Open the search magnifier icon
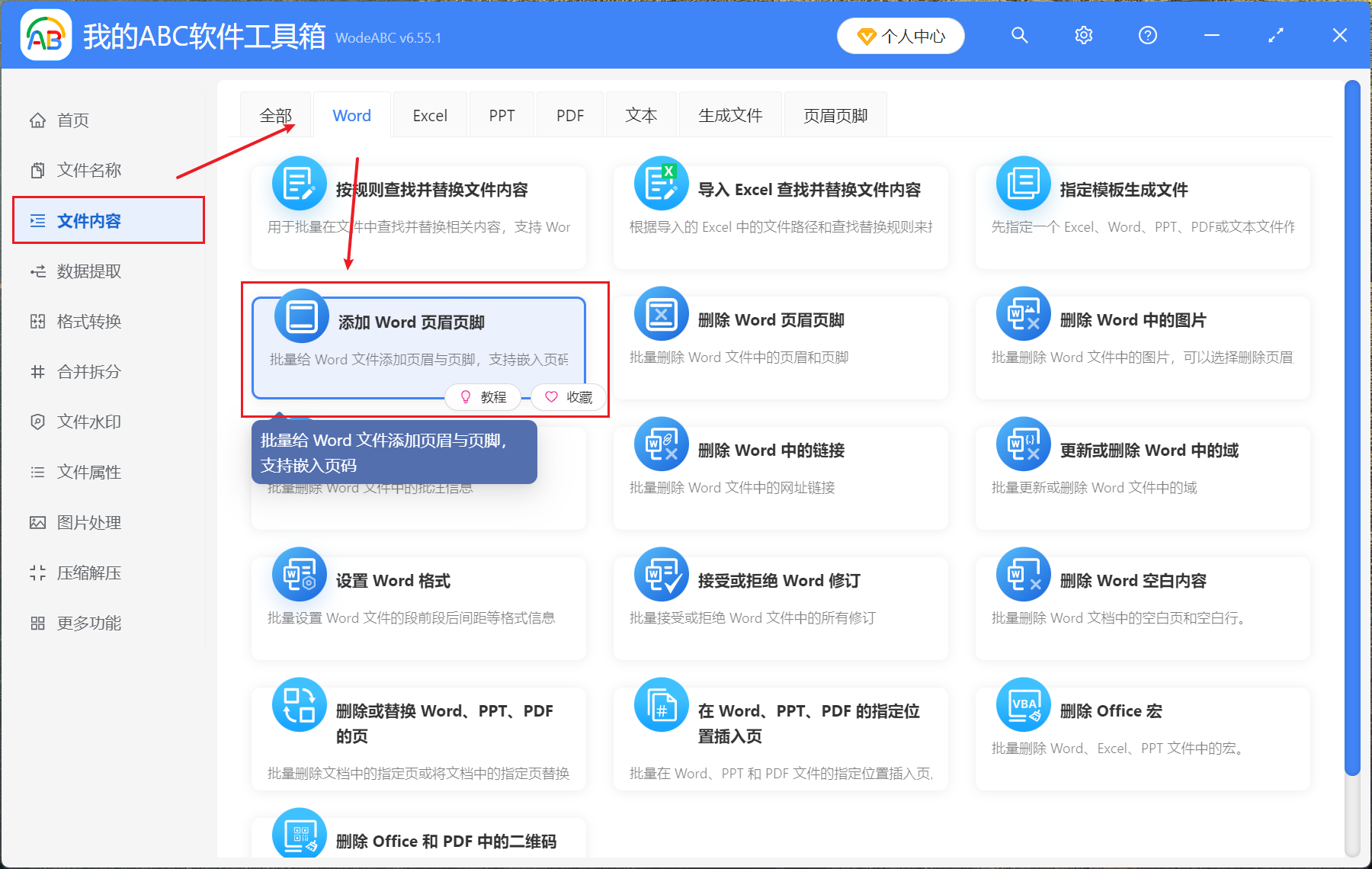The image size is (1372, 869). pos(1020,35)
